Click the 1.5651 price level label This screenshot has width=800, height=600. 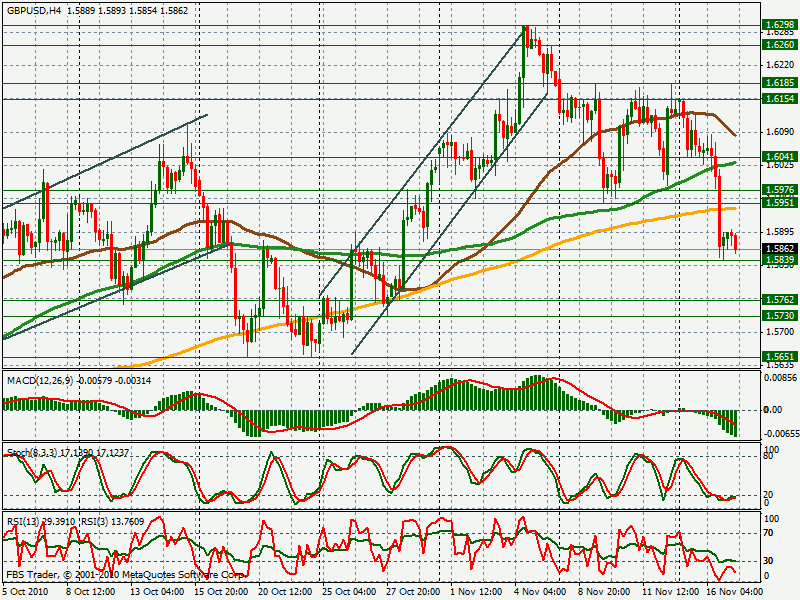780,357
